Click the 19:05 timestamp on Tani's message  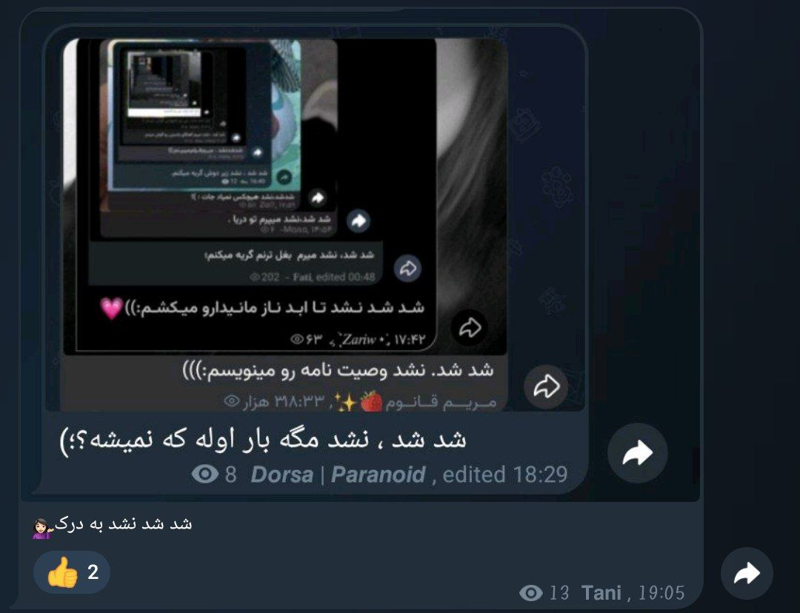[661, 593]
